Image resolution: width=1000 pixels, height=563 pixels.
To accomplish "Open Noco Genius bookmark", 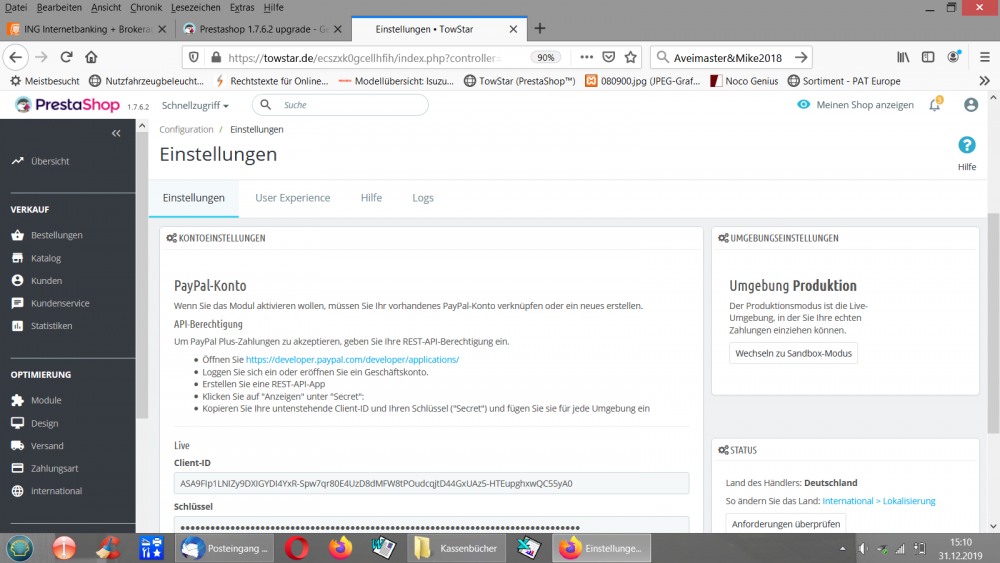I will click(x=744, y=81).
